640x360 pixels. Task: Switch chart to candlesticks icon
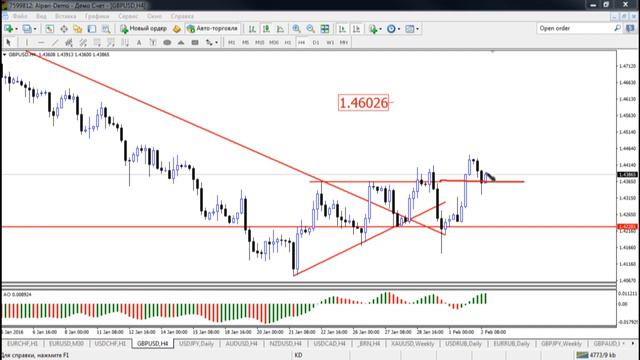click(266, 29)
